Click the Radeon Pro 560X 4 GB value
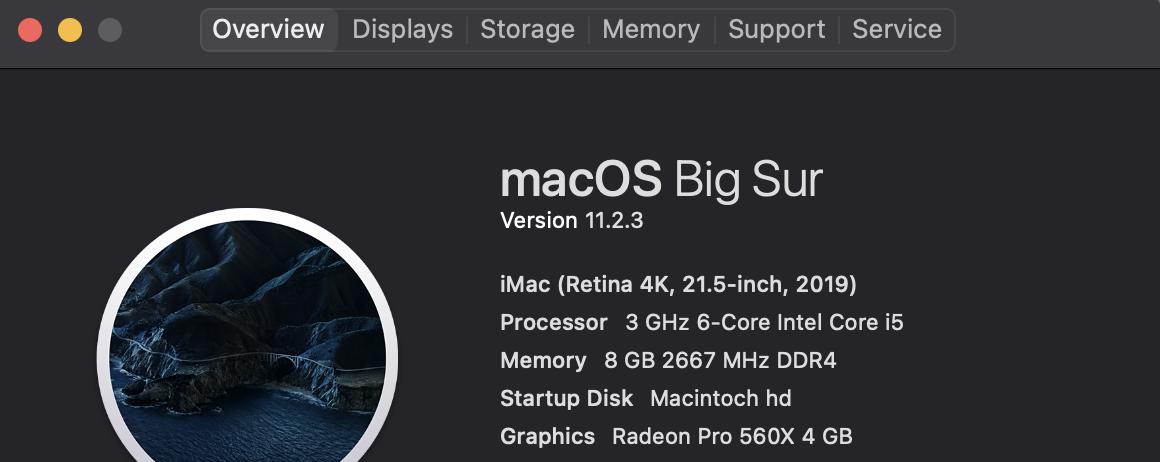The image size is (1160, 462). [732, 437]
